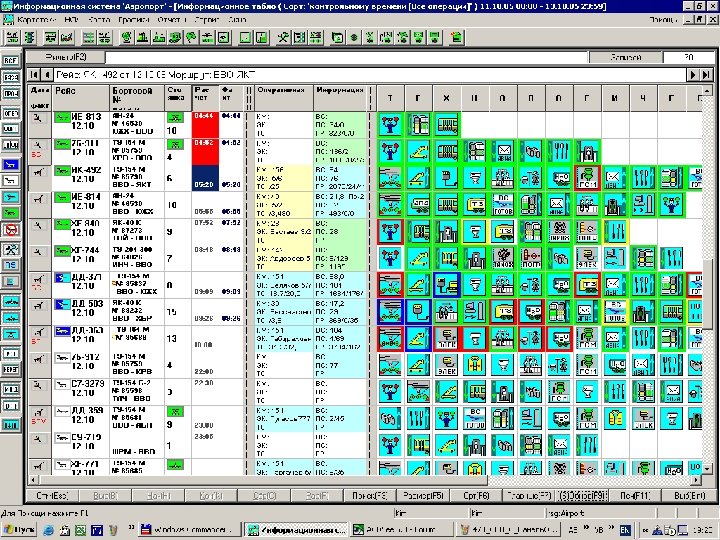
Task: Click the dark blue 05:20 planned time cell
Action: coord(205,178)
